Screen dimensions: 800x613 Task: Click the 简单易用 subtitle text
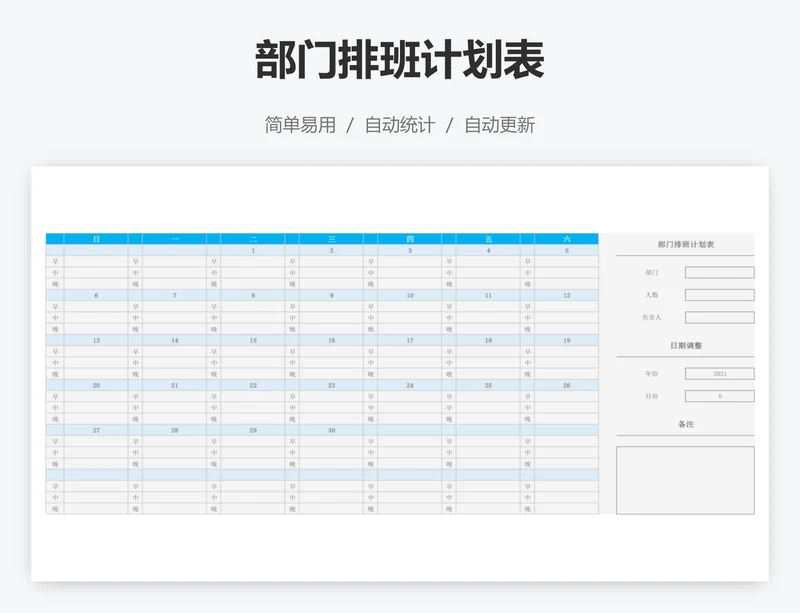[300, 125]
